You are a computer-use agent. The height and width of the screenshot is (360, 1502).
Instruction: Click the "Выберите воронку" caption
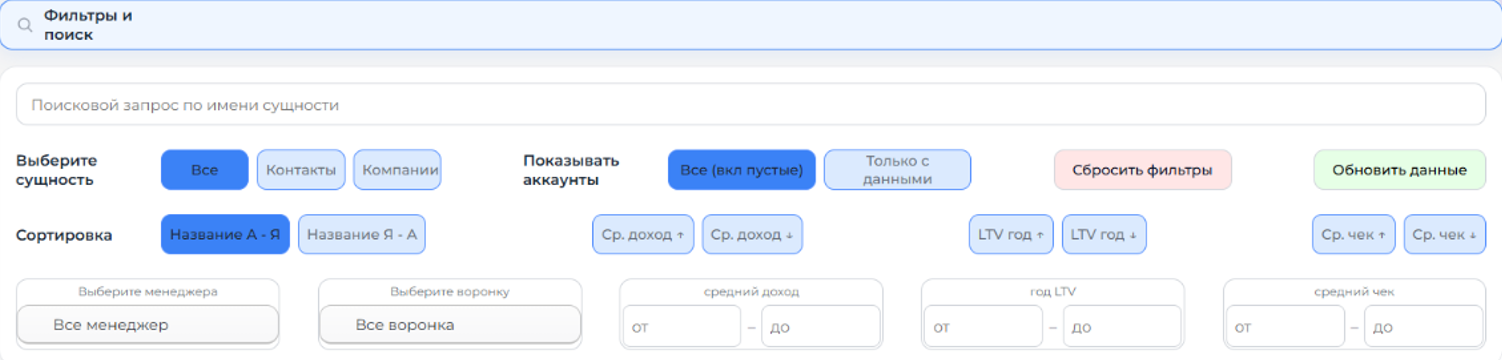pyautogui.click(x=450, y=292)
